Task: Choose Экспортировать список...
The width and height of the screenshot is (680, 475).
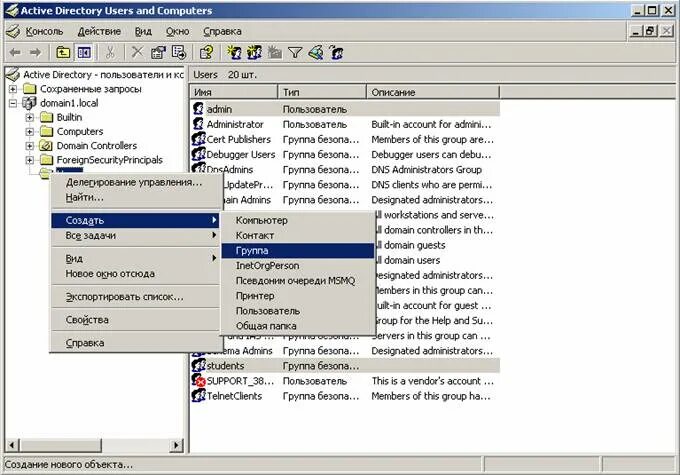Action: [135, 297]
